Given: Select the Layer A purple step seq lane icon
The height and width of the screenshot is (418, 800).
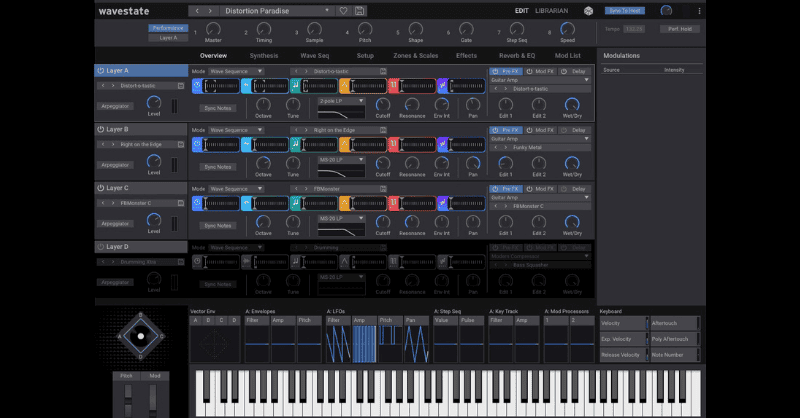Looking at the screenshot, I should (442, 86).
